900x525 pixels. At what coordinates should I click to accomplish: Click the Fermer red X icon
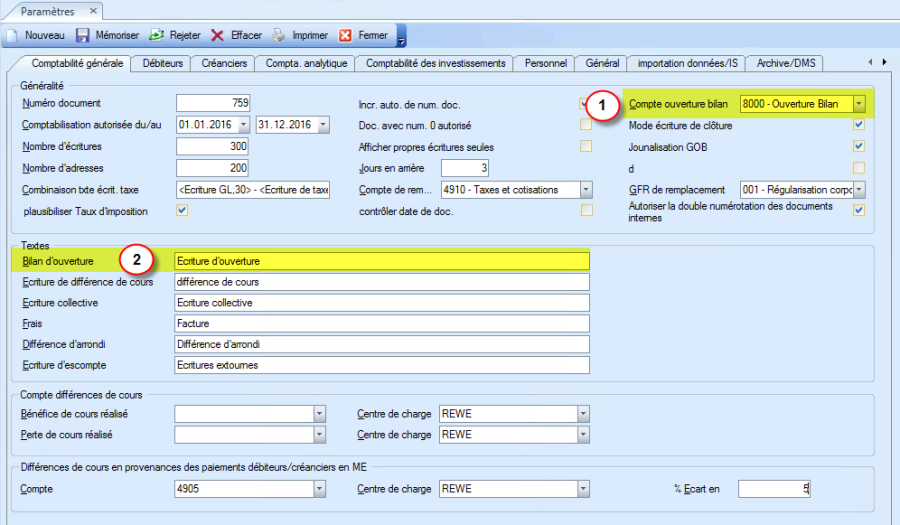pyautogui.click(x=346, y=35)
